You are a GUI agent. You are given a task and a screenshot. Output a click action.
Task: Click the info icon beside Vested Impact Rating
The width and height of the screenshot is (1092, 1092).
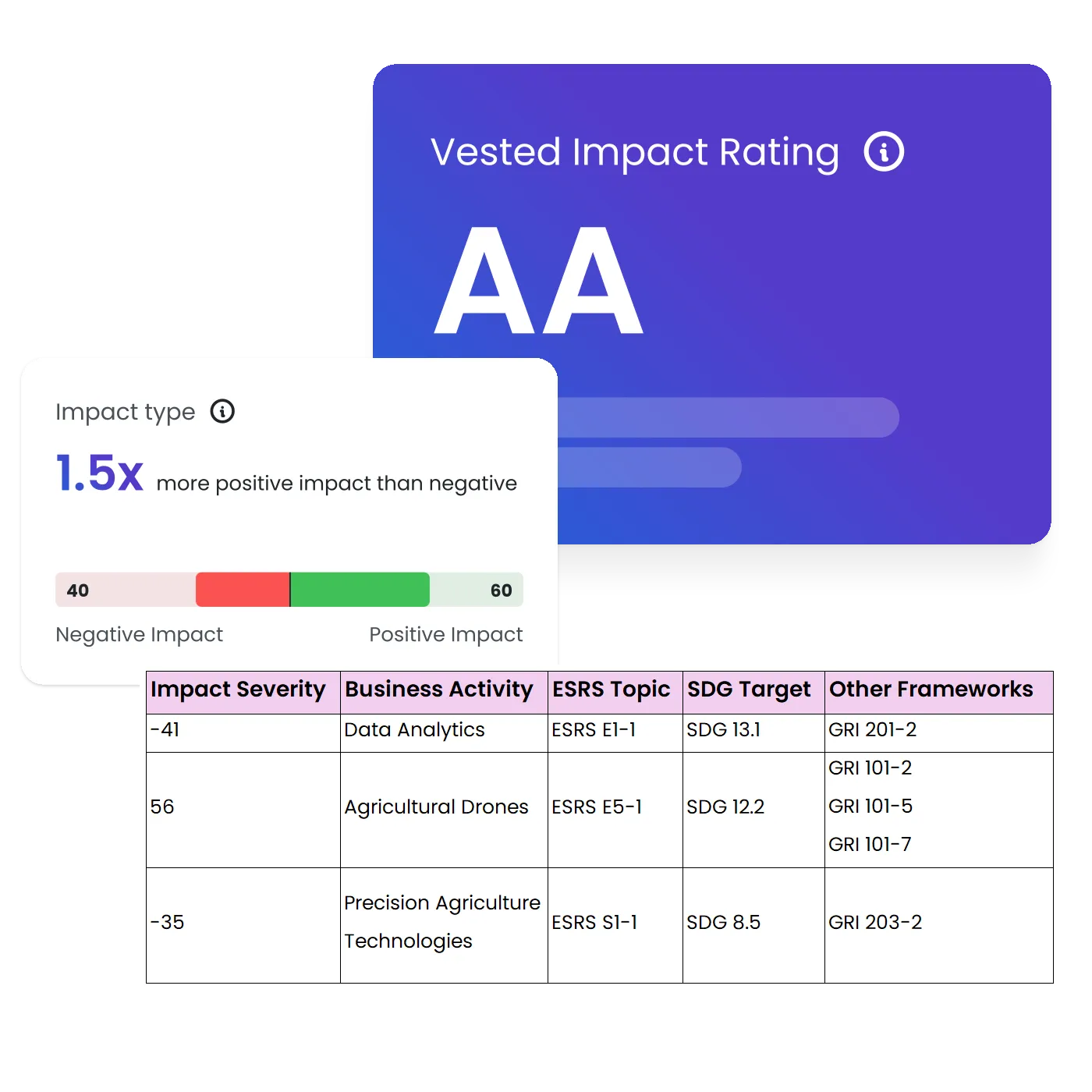(x=883, y=151)
